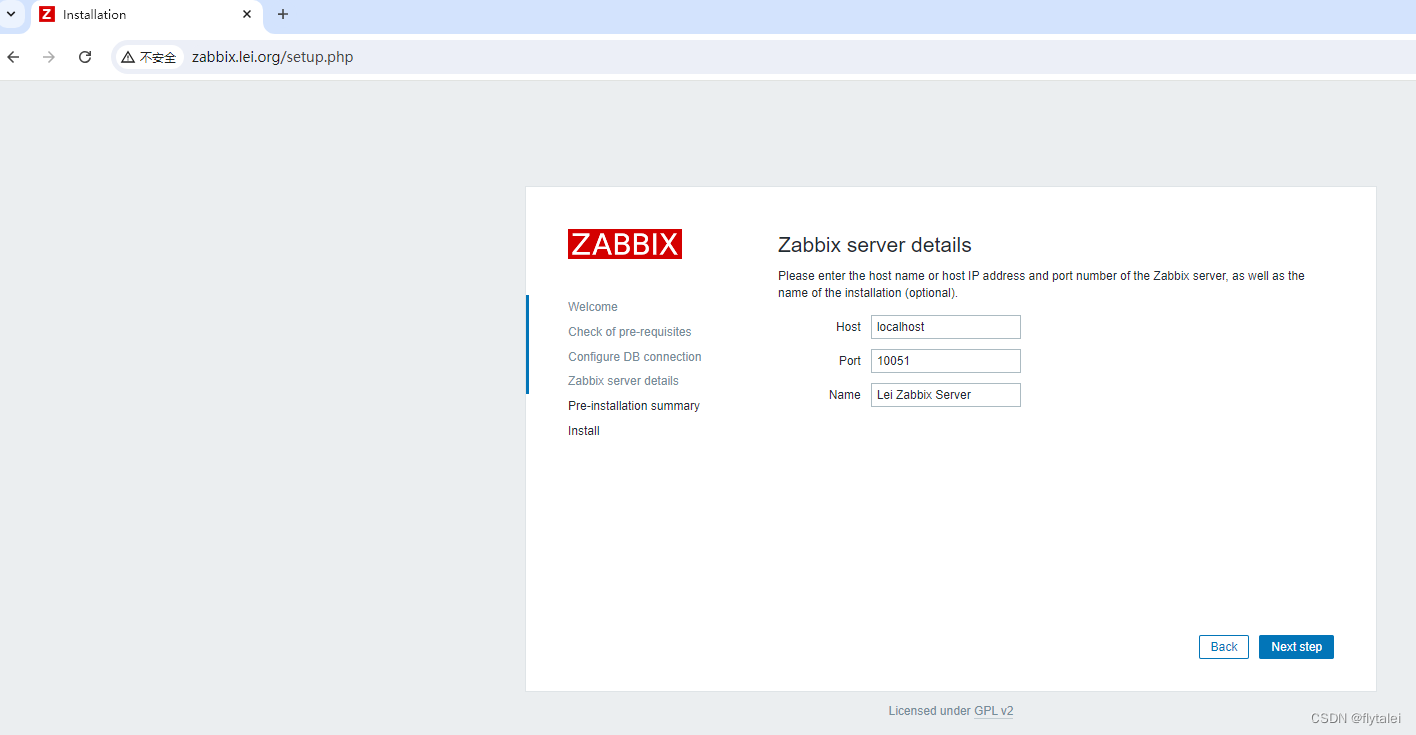Click the address bar URL zabbix.lei.org/setup.php
Image resolution: width=1416 pixels, height=735 pixels.
(272, 57)
